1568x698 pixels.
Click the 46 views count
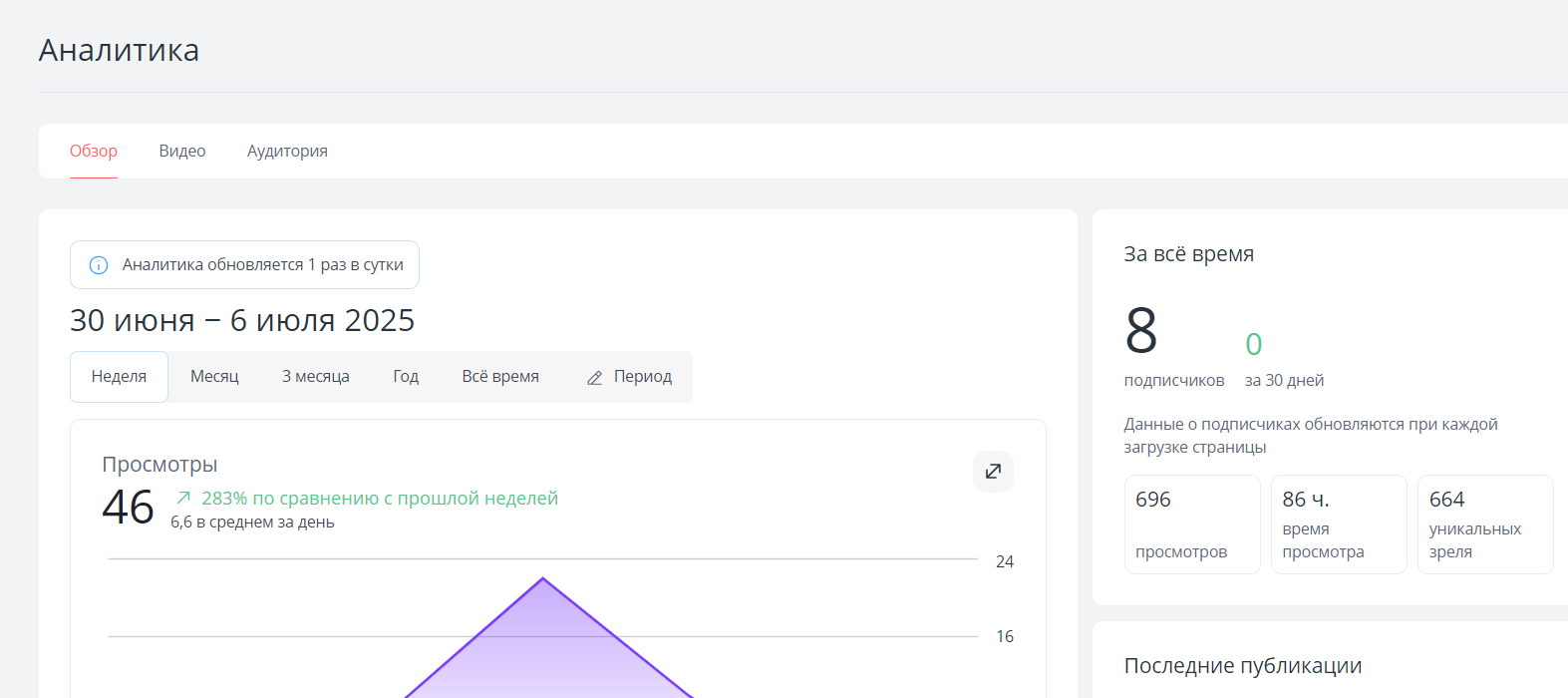(128, 508)
